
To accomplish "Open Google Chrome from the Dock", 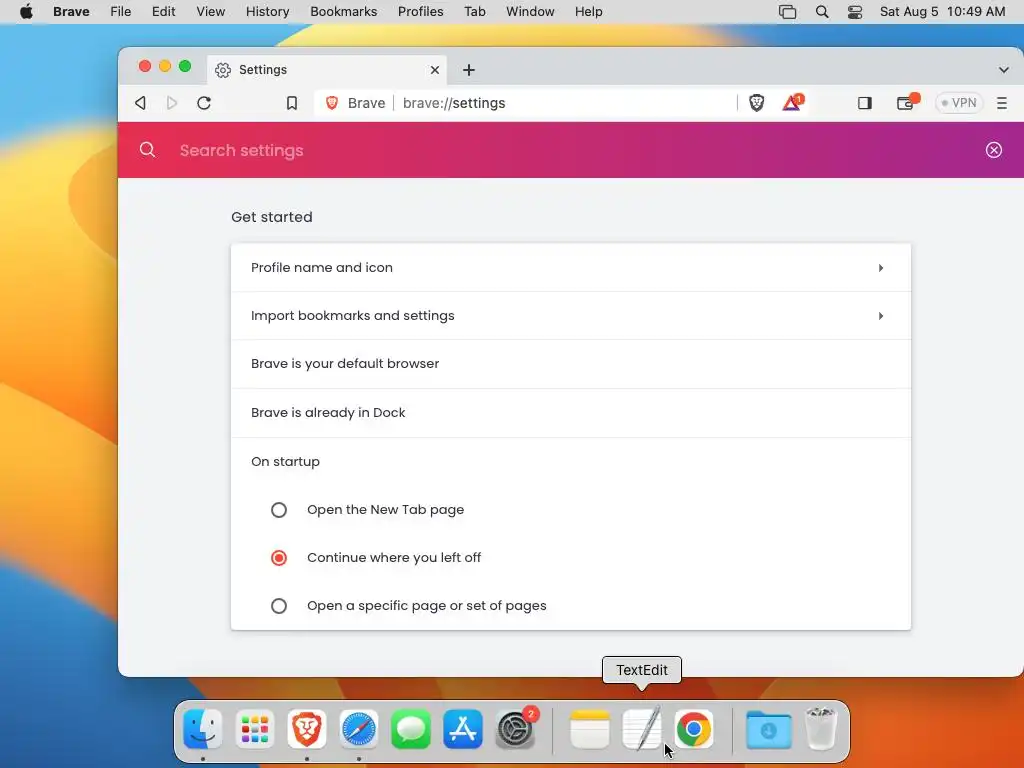I will coord(694,729).
